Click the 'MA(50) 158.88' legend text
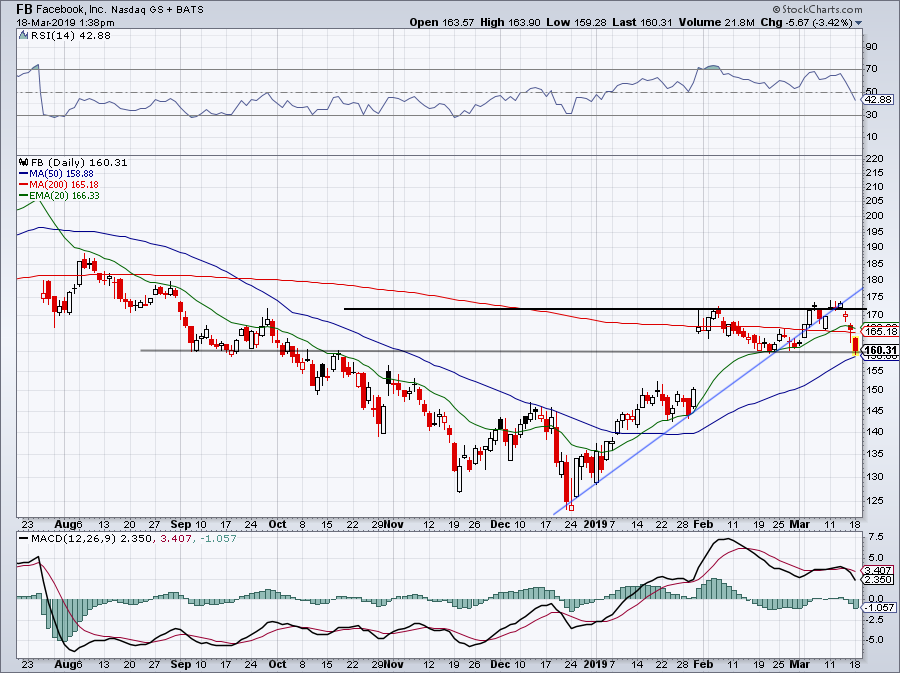Viewport: 900px width, 673px height. [61, 173]
